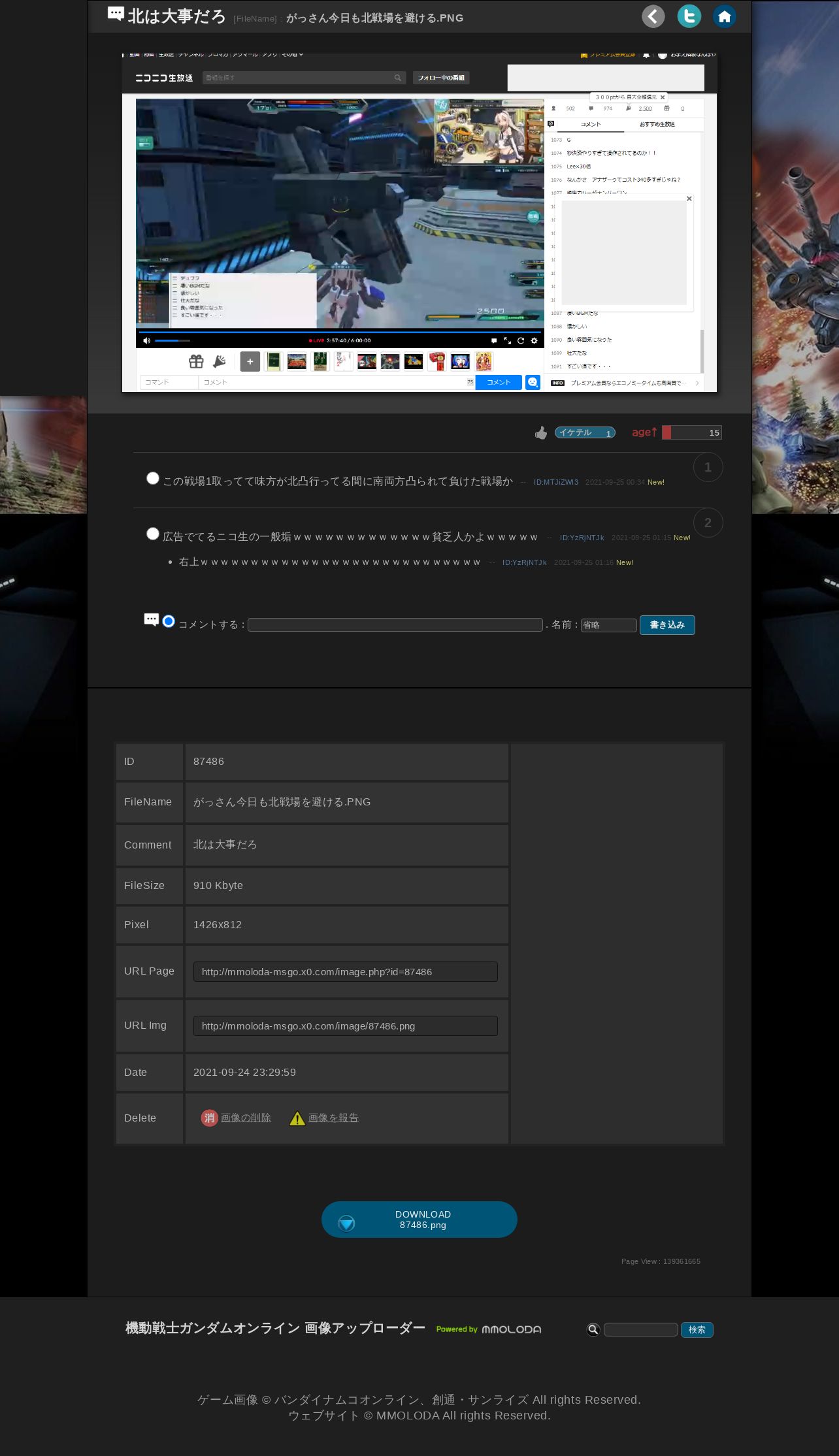This screenshot has height=1456, width=839.
Task: Focus the 名前 name field showing 省略
Action: [x=609, y=625]
